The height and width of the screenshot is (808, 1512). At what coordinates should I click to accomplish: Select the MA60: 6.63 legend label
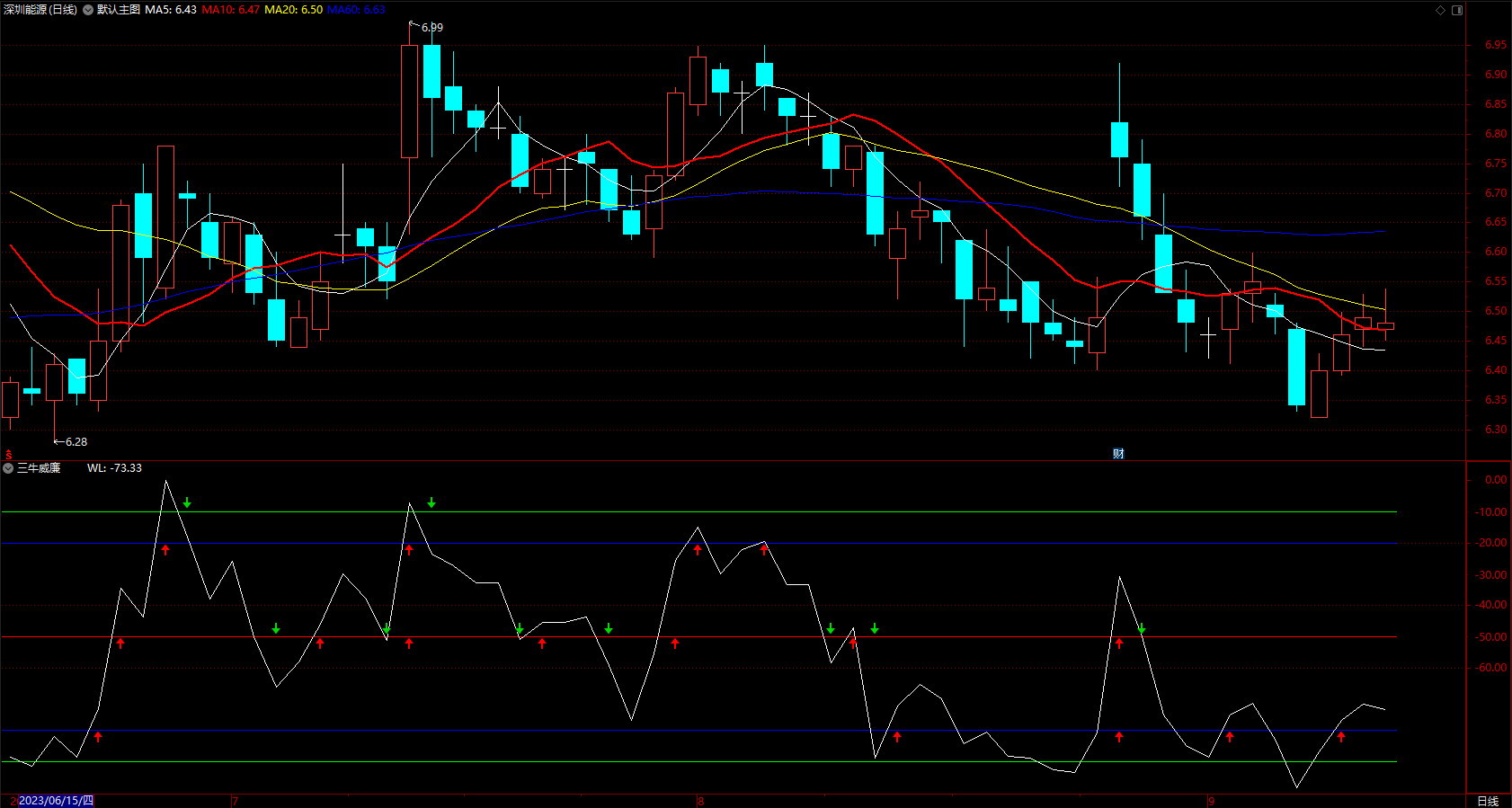pos(356,10)
